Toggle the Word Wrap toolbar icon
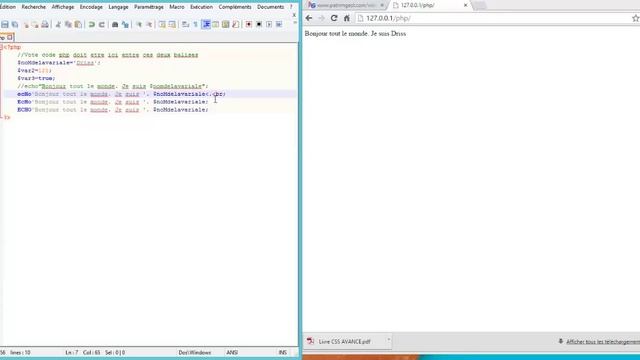 (x=186, y=24)
